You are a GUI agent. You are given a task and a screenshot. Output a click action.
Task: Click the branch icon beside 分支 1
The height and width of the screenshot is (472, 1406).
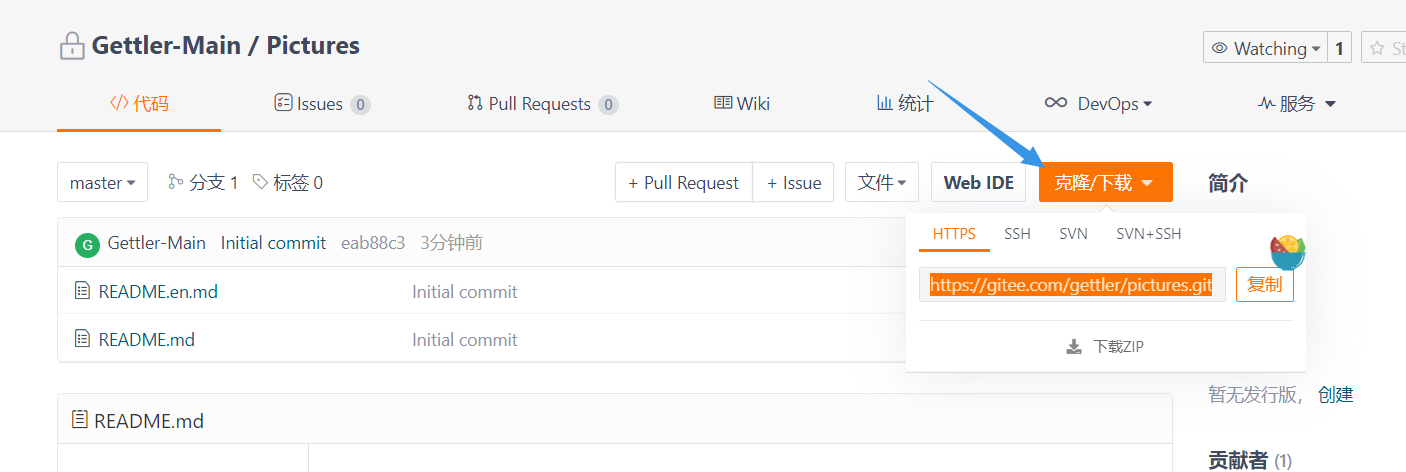coord(176,182)
